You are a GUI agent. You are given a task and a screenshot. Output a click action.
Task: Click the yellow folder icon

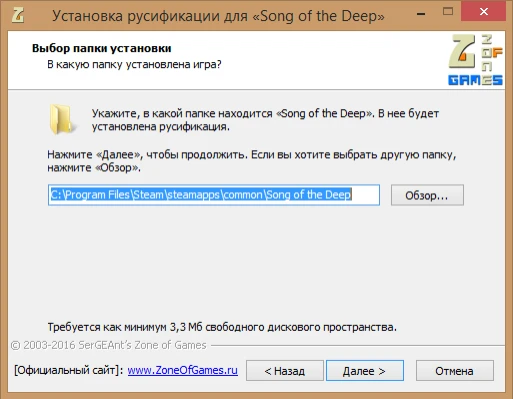click(62, 119)
